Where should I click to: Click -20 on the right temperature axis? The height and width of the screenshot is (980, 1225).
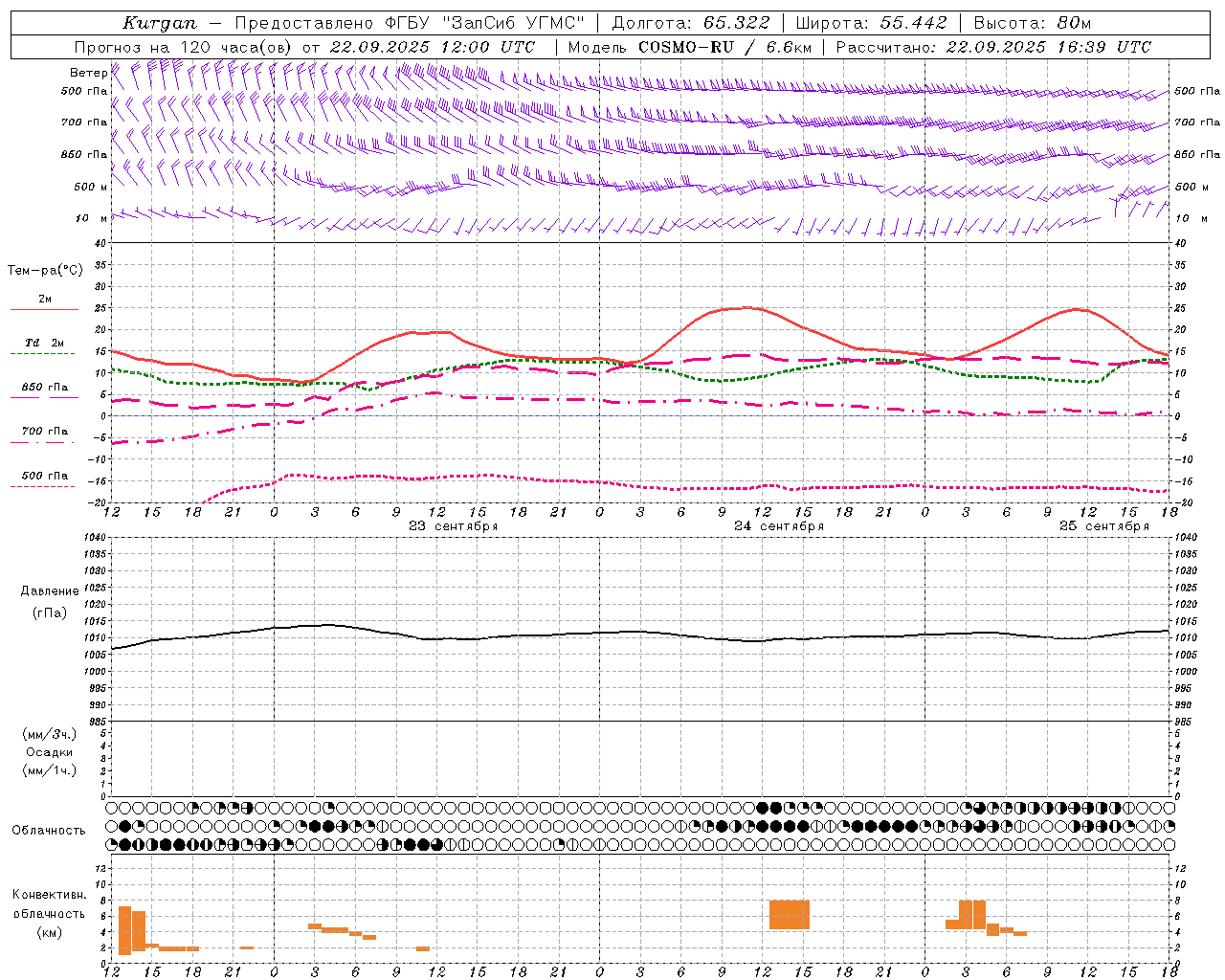point(1183,502)
